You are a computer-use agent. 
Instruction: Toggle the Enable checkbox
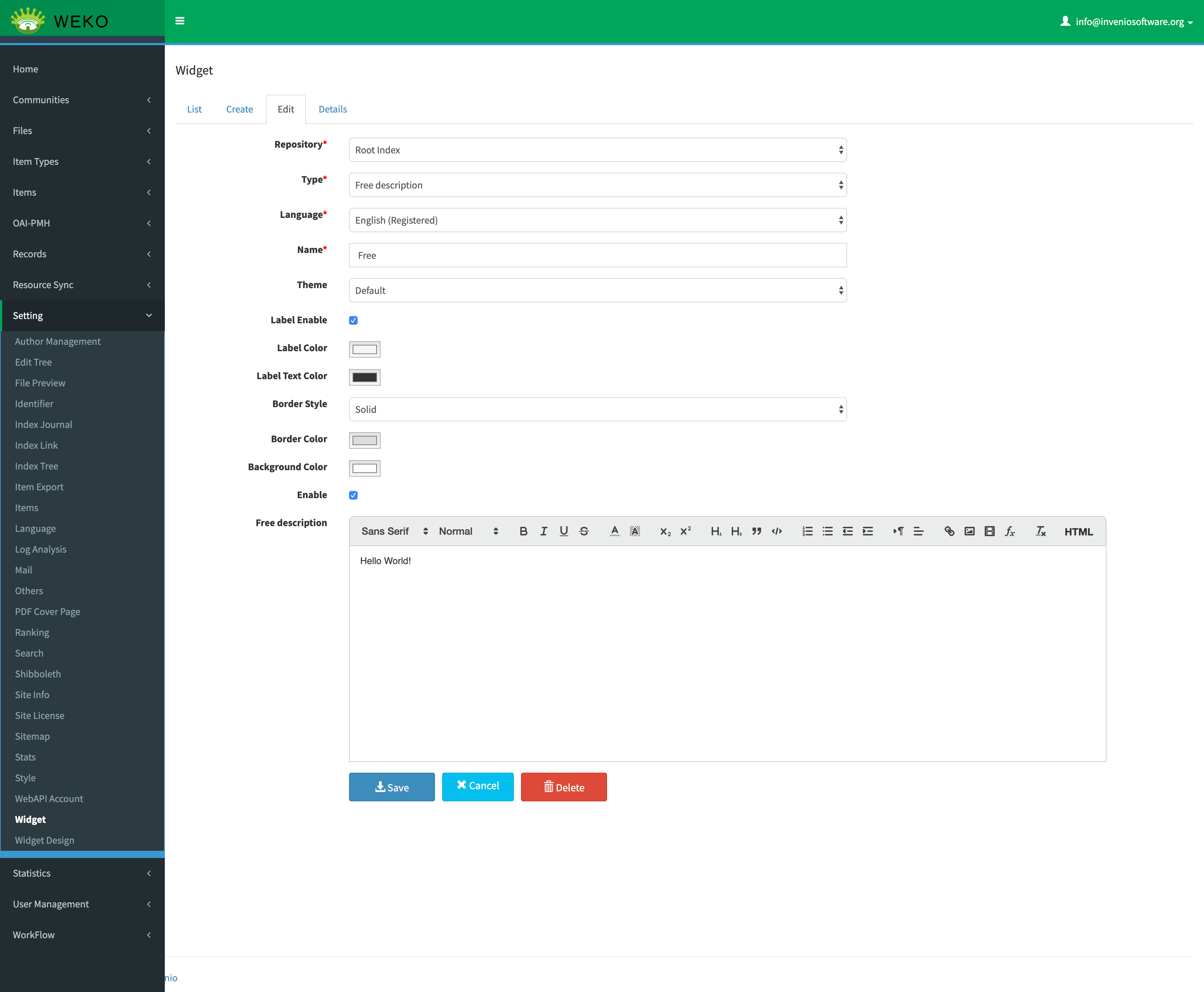[353, 495]
